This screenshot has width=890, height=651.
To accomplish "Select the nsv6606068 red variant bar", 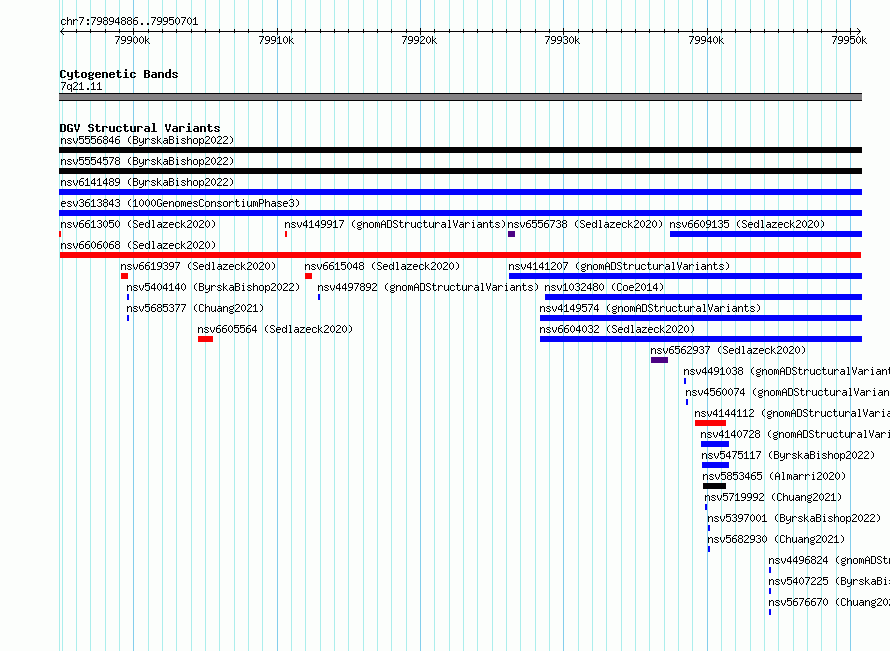I will pos(460,255).
